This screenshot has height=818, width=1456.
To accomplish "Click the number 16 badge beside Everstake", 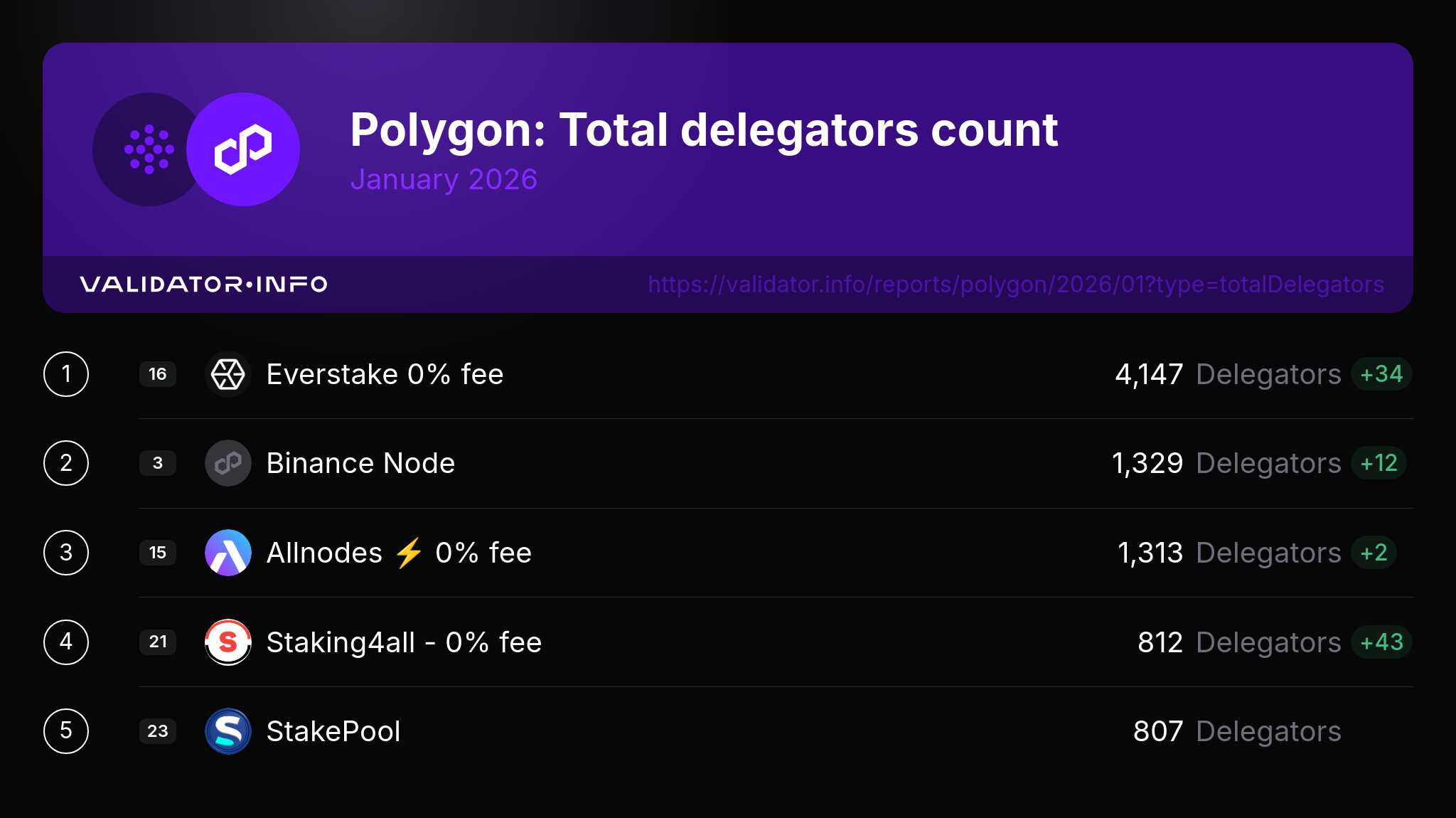I will tap(158, 374).
